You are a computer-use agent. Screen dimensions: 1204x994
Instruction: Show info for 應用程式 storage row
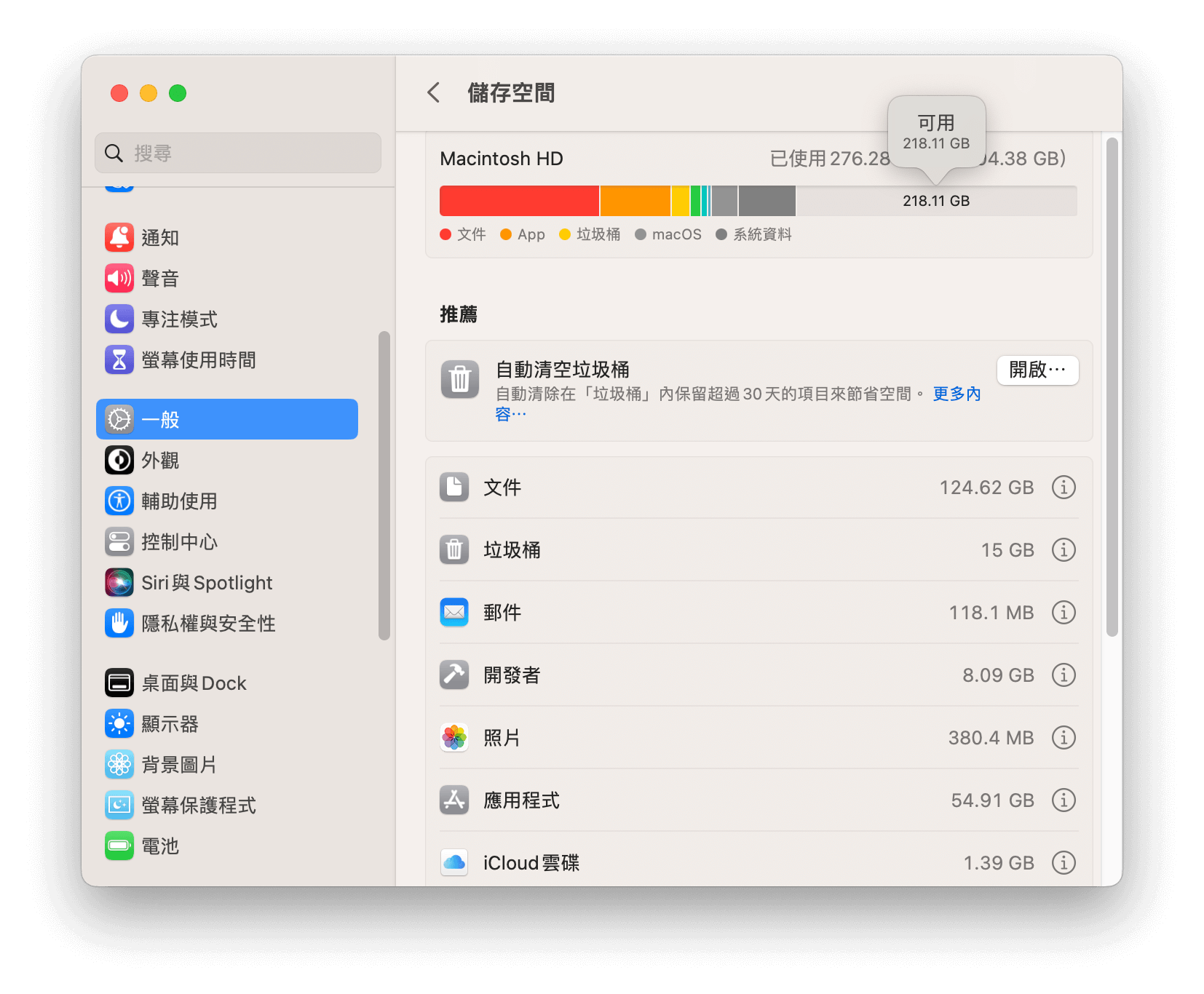click(1064, 800)
